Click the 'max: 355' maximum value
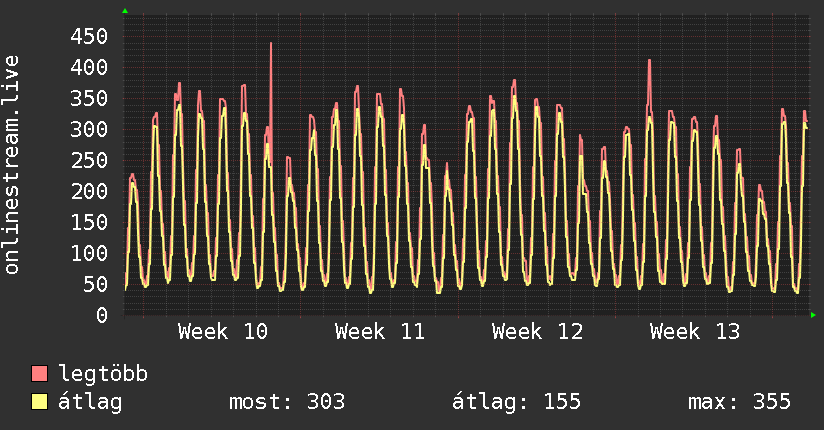 click(739, 402)
